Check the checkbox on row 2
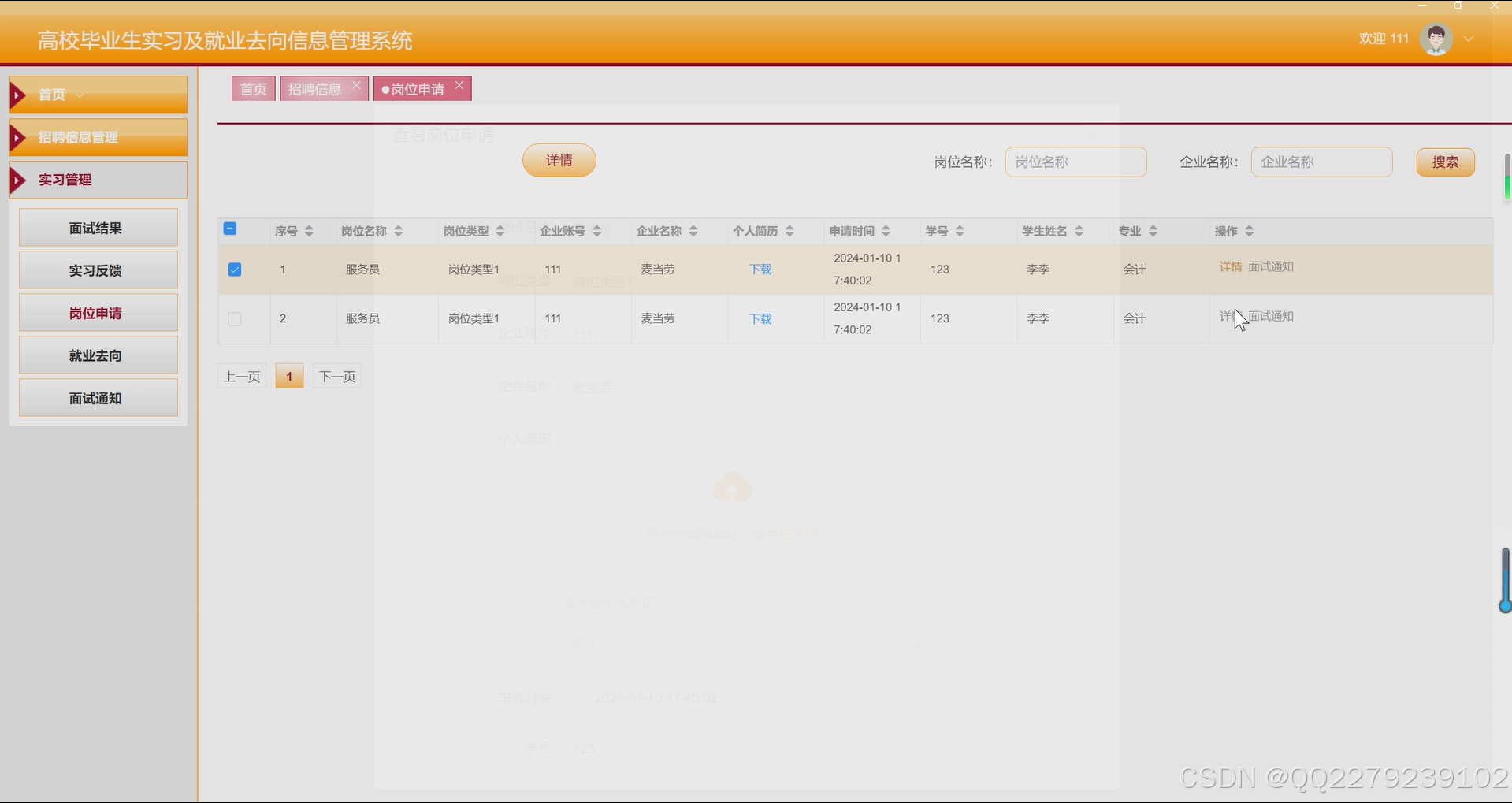The width and height of the screenshot is (1512, 803). coord(234,318)
